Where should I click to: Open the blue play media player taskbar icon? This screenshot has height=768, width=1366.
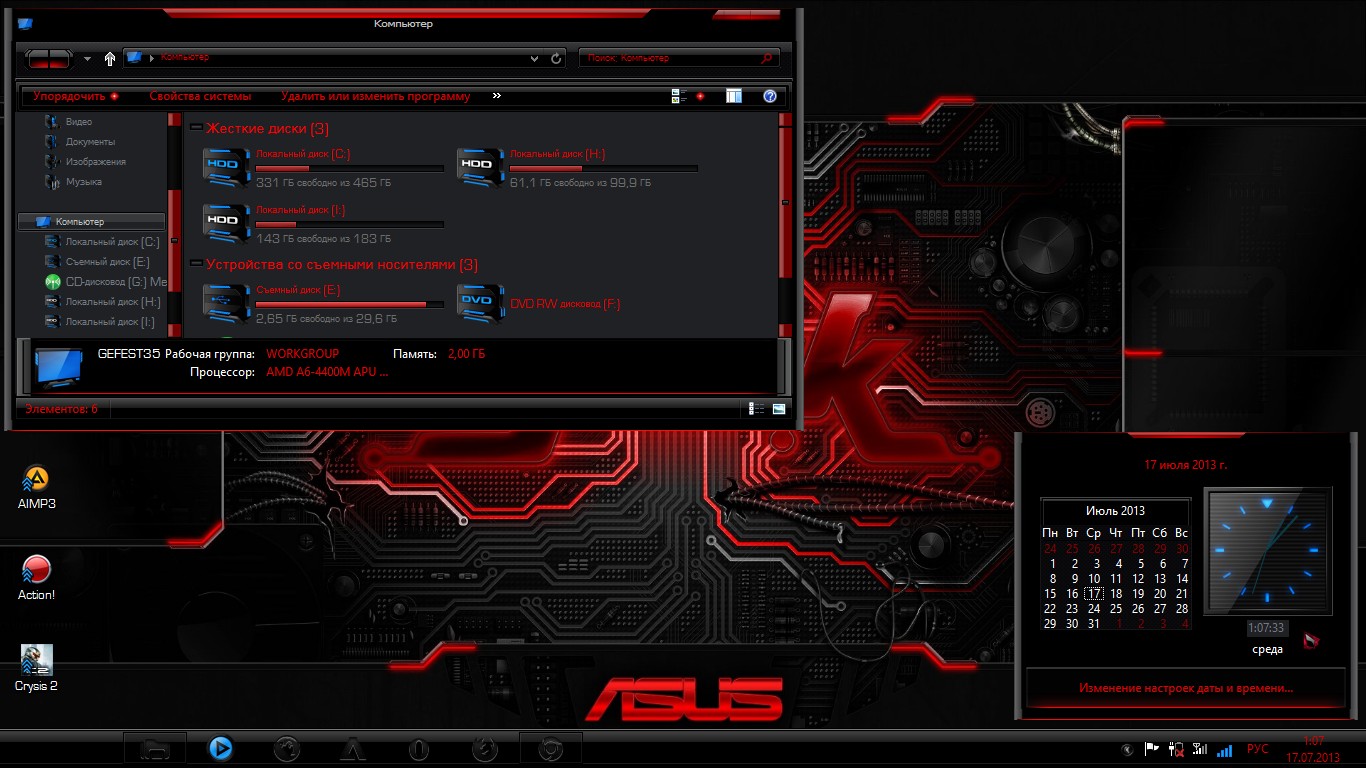pos(221,748)
